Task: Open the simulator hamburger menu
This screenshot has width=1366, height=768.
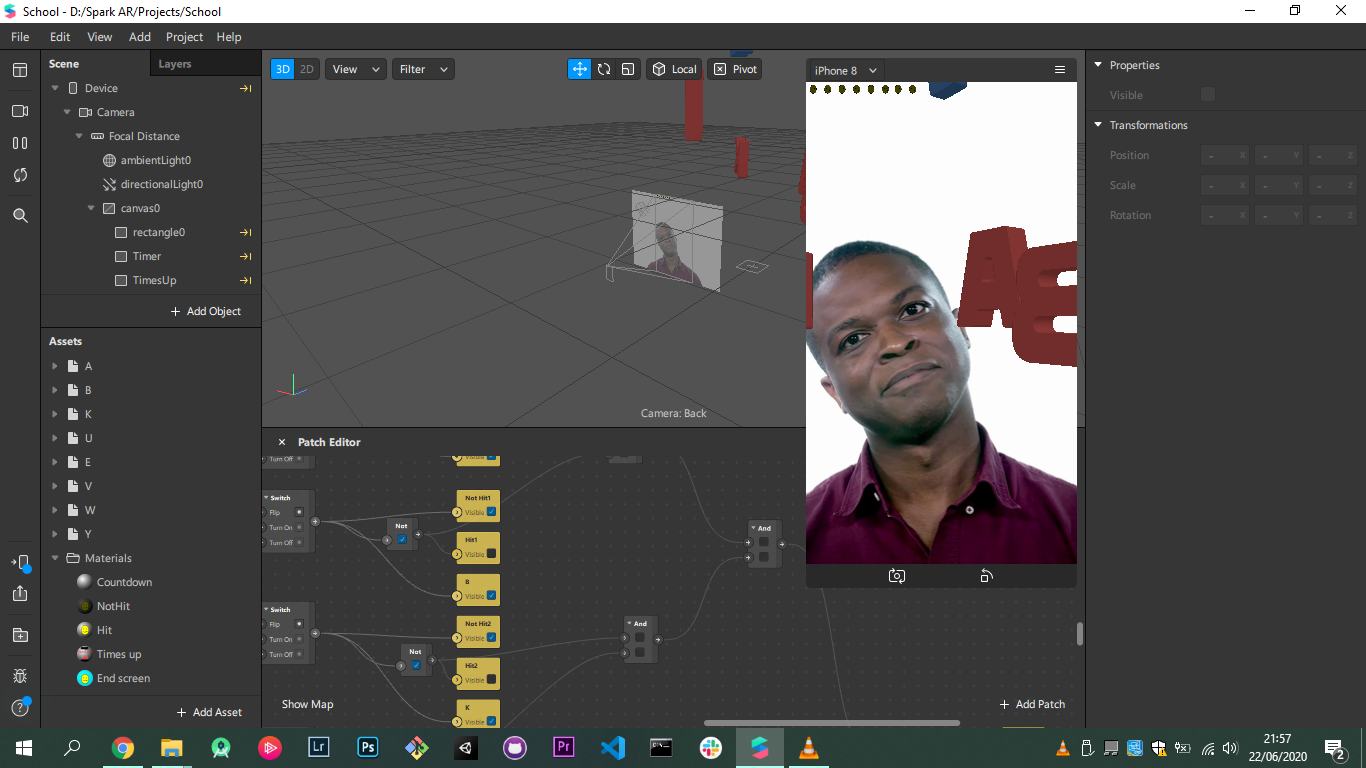Action: (x=1060, y=70)
